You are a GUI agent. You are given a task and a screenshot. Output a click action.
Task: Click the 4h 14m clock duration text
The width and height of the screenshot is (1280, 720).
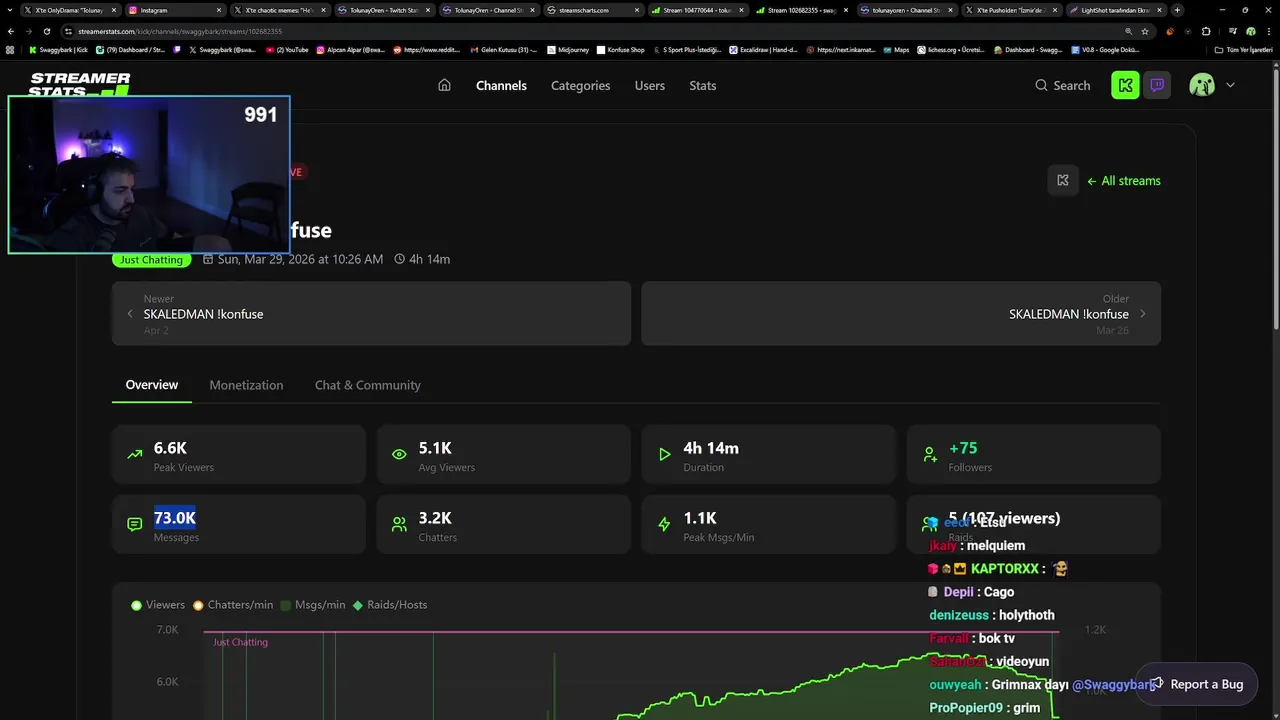coord(429,259)
